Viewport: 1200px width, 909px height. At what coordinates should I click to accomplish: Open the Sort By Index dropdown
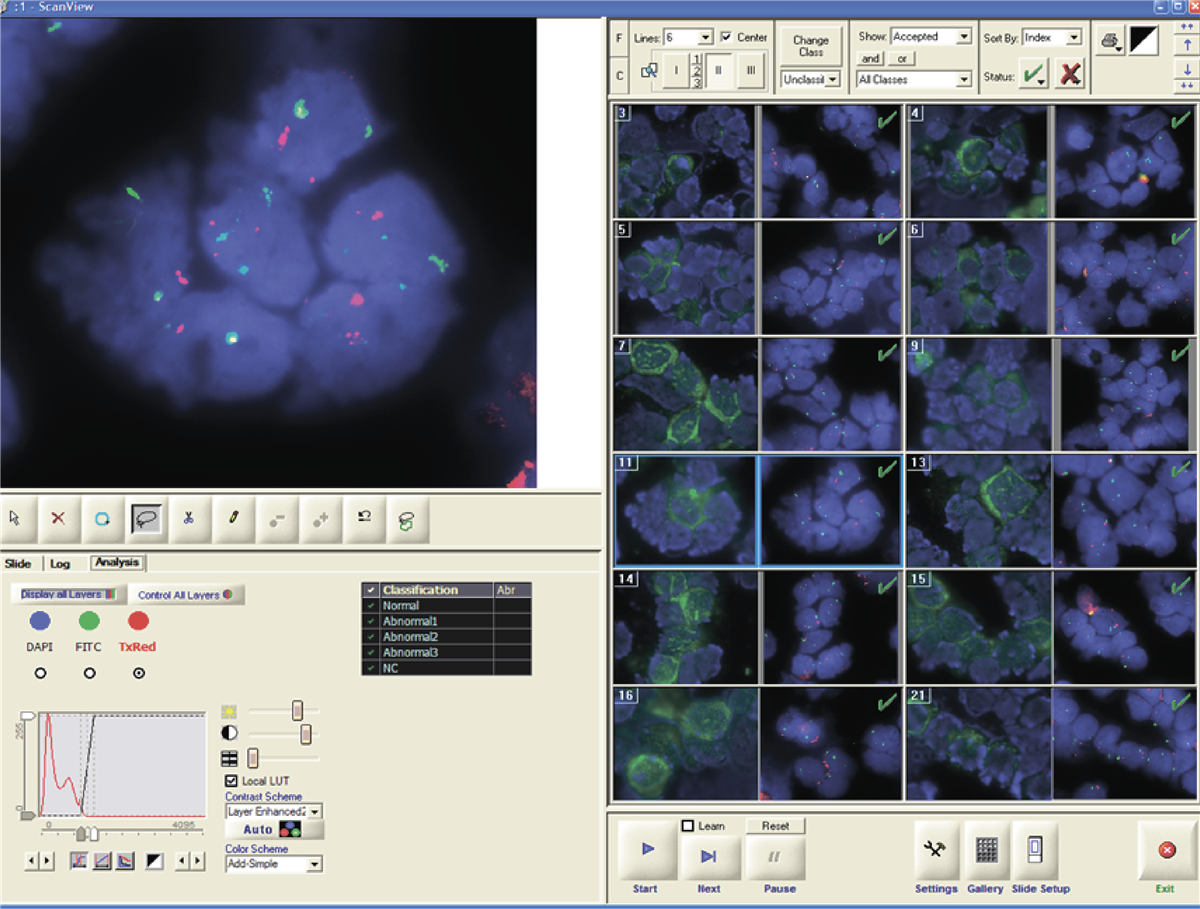click(x=1074, y=37)
